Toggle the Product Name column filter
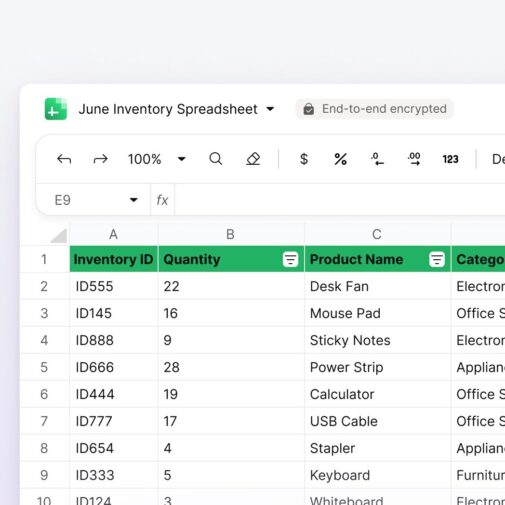 (x=437, y=259)
